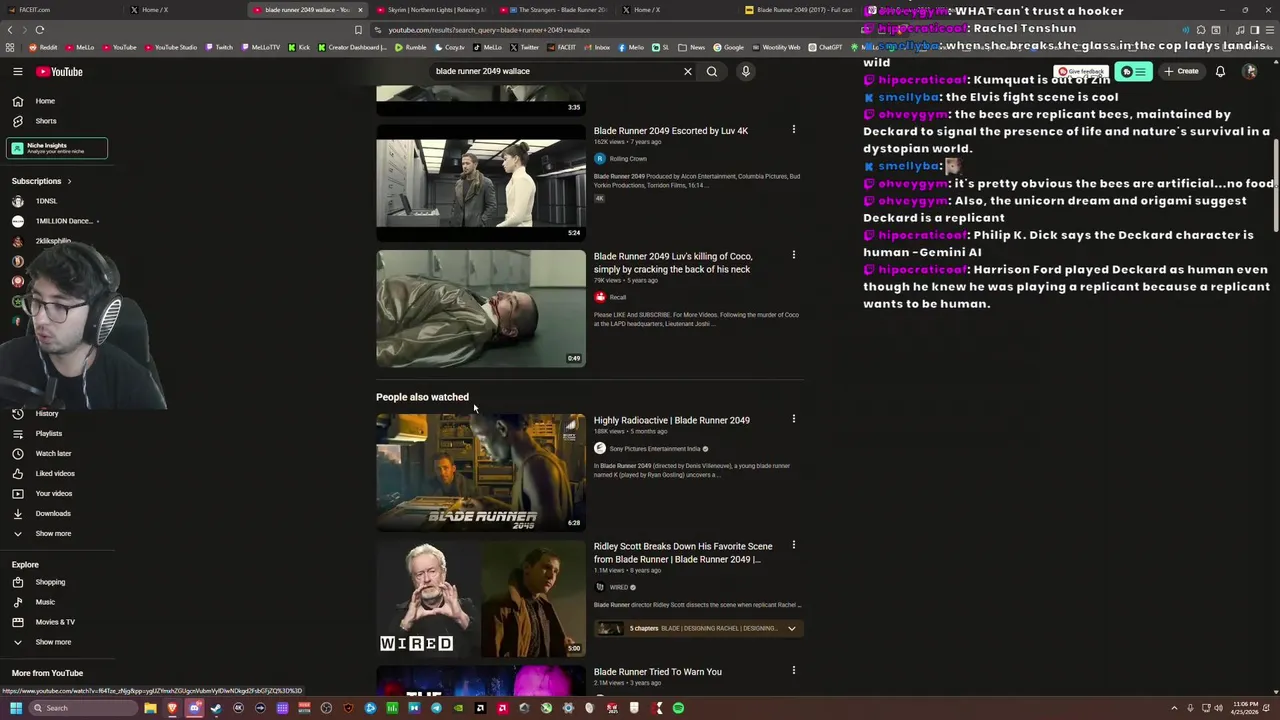Bookmark this page icon
The width and height of the screenshot is (1280, 720).
pyautogui.click(x=358, y=30)
